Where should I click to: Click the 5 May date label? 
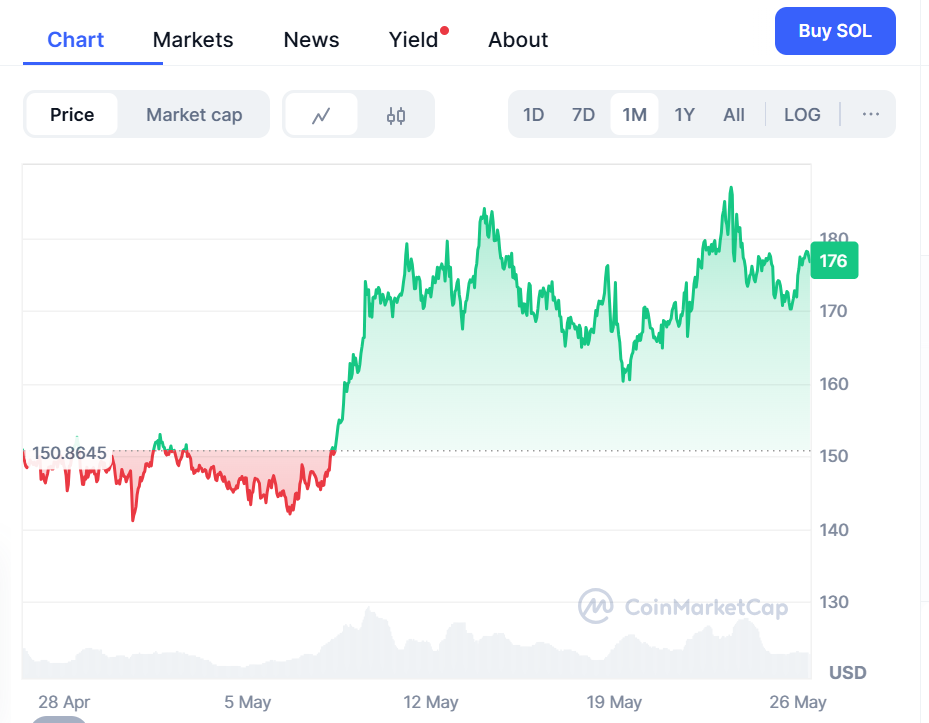coord(247,702)
